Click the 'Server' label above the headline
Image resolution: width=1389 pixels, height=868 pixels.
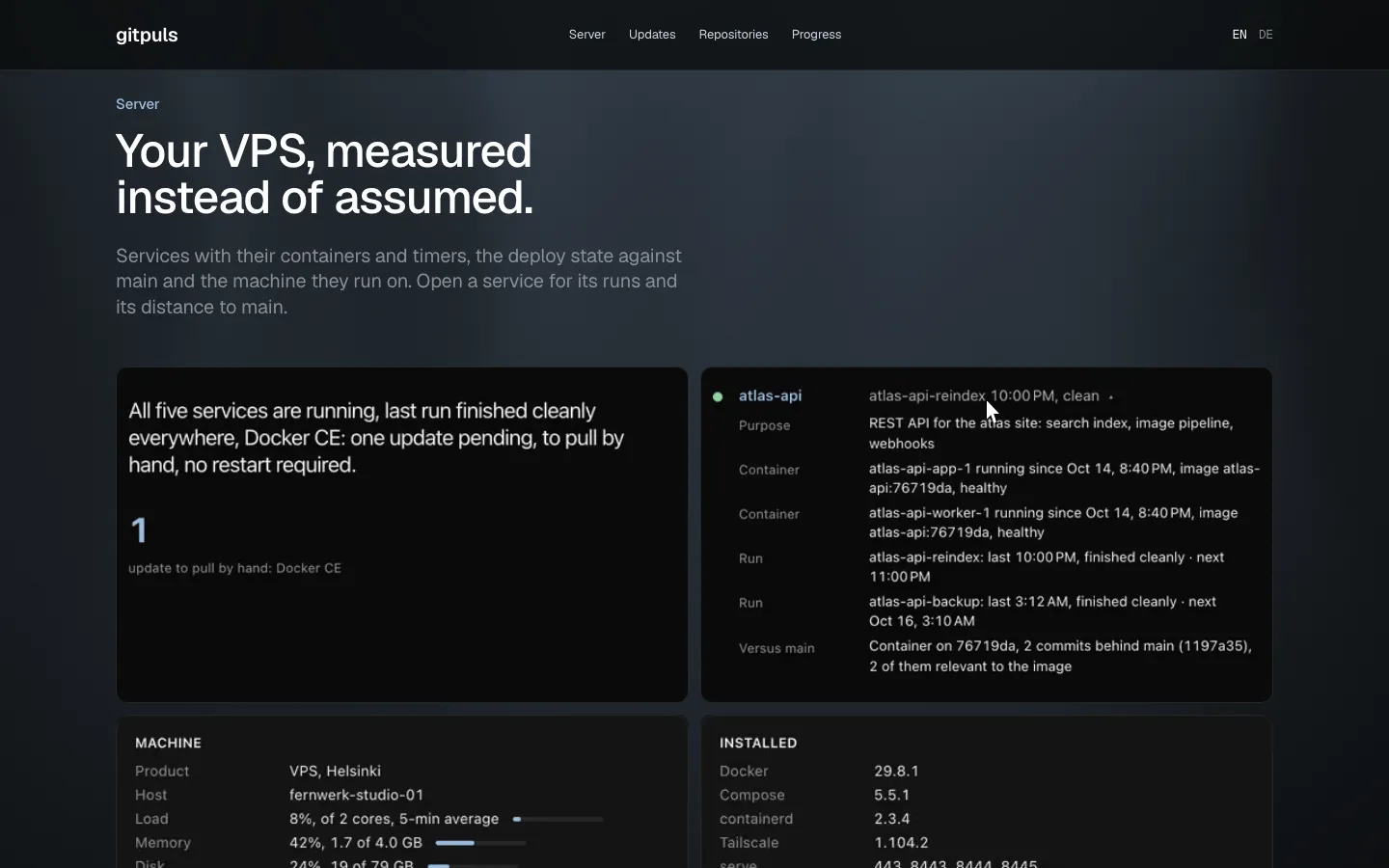point(138,104)
